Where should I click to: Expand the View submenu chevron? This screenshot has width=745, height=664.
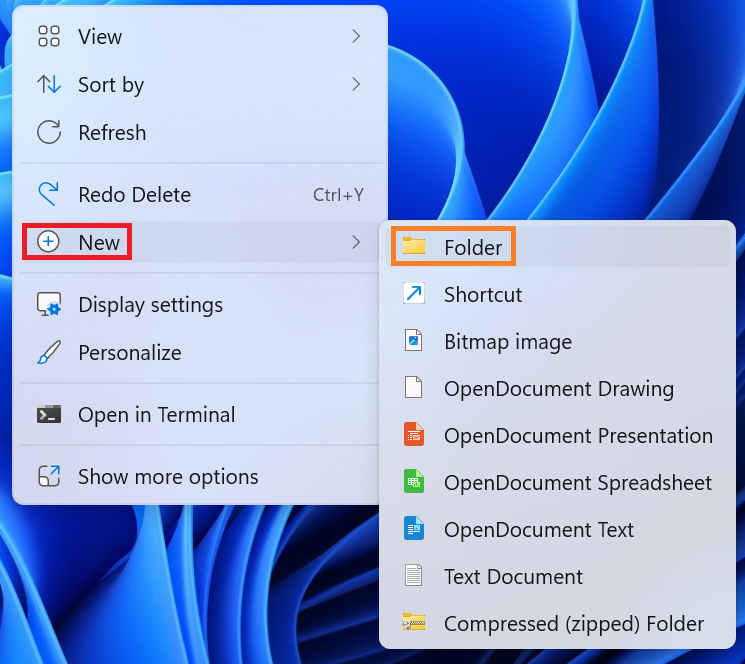click(x=356, y=36)
